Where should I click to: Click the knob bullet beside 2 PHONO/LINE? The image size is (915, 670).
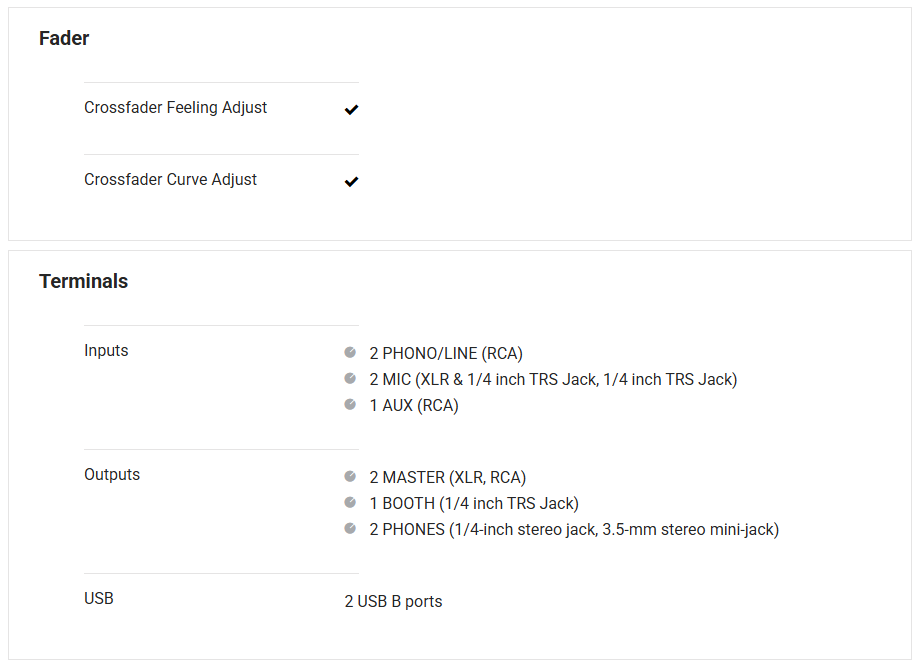[x=350, y=352]
